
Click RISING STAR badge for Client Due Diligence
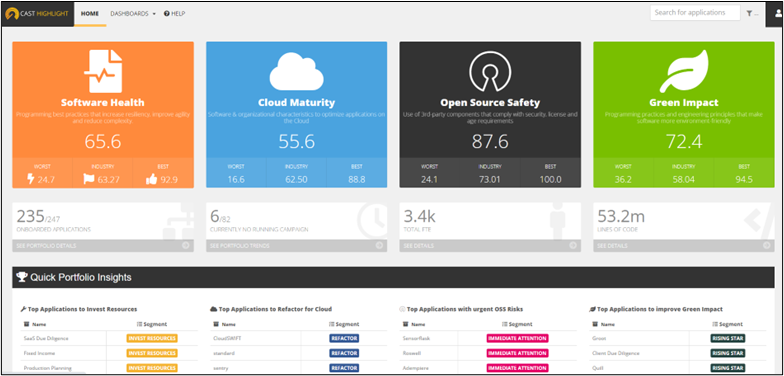click(x=728, y=353)
